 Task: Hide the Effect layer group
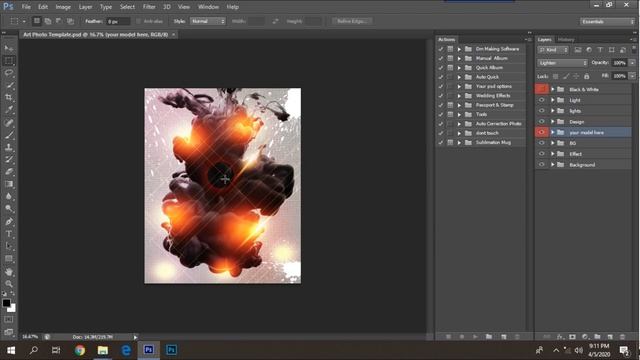coord(542,154)
